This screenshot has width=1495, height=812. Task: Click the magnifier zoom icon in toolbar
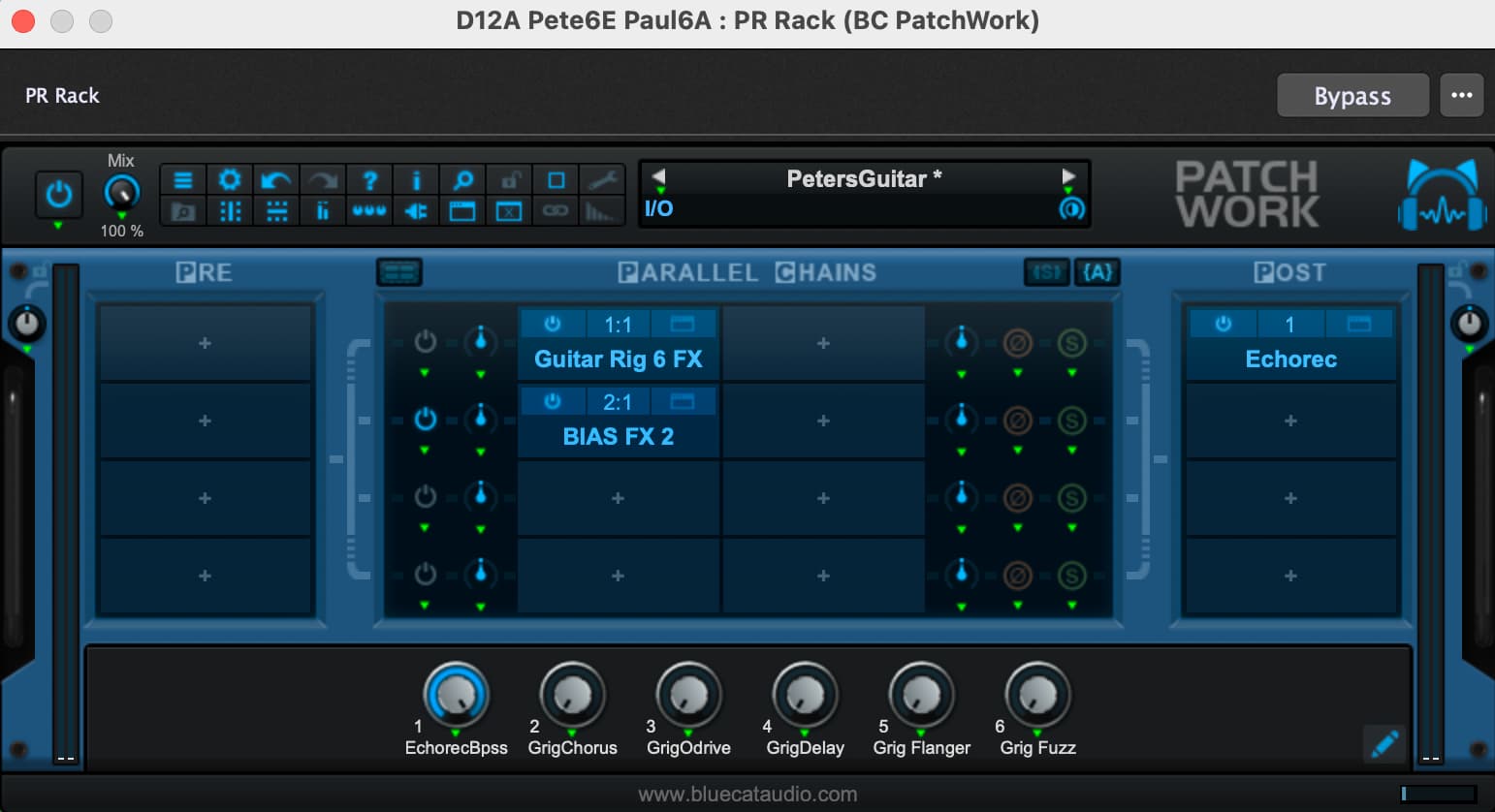pos(462,180)
